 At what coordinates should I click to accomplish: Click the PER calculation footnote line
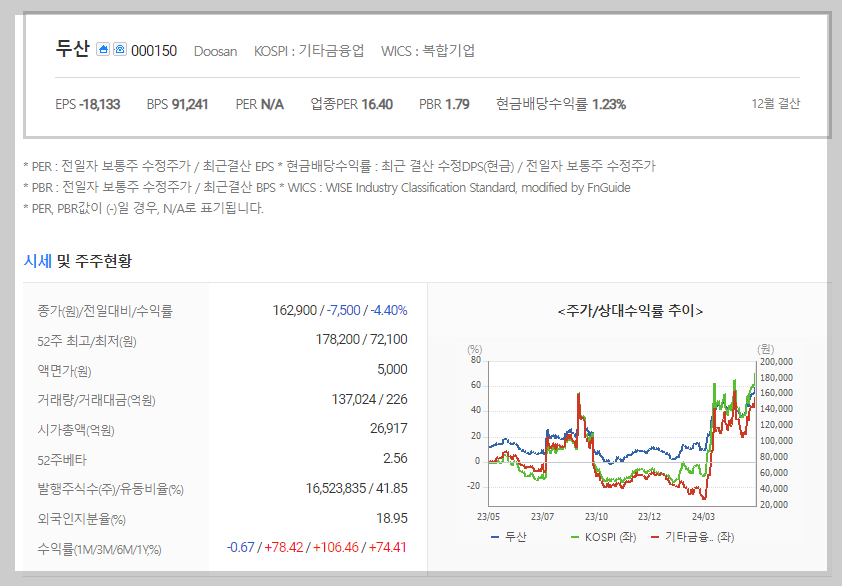pyautogui.click(x=339, y=166)
